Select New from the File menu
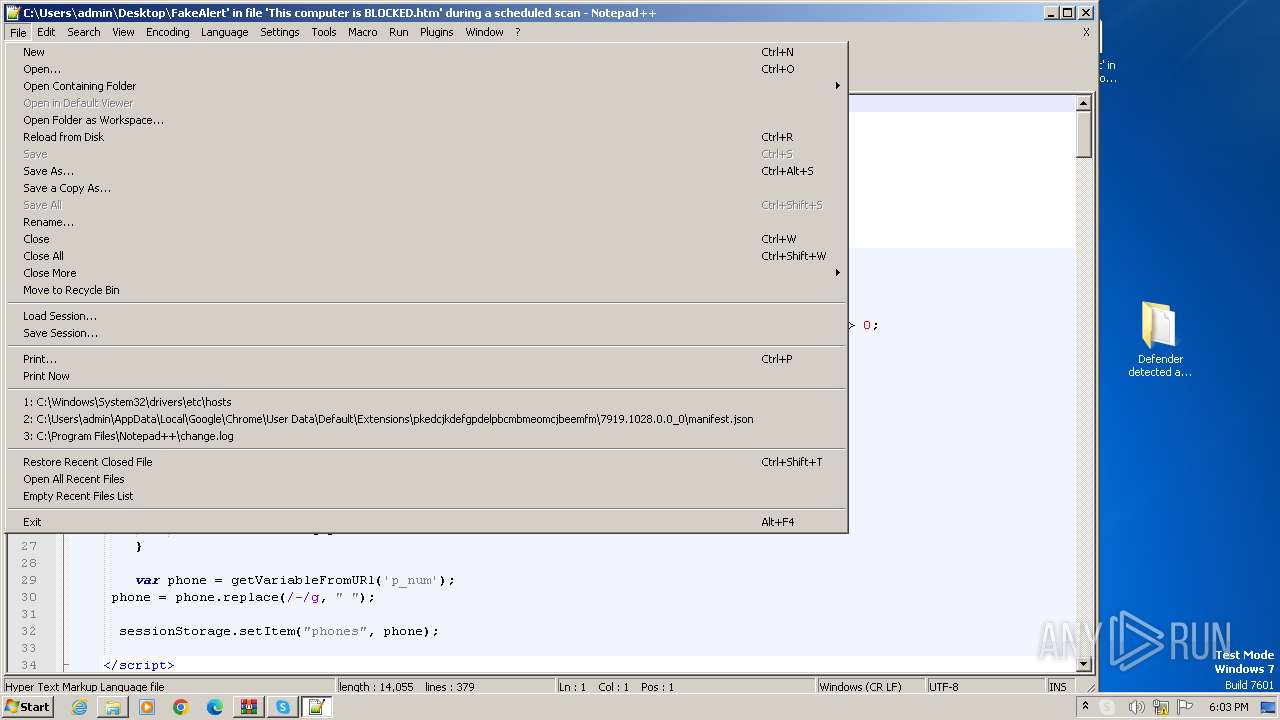 click(427, 52)
